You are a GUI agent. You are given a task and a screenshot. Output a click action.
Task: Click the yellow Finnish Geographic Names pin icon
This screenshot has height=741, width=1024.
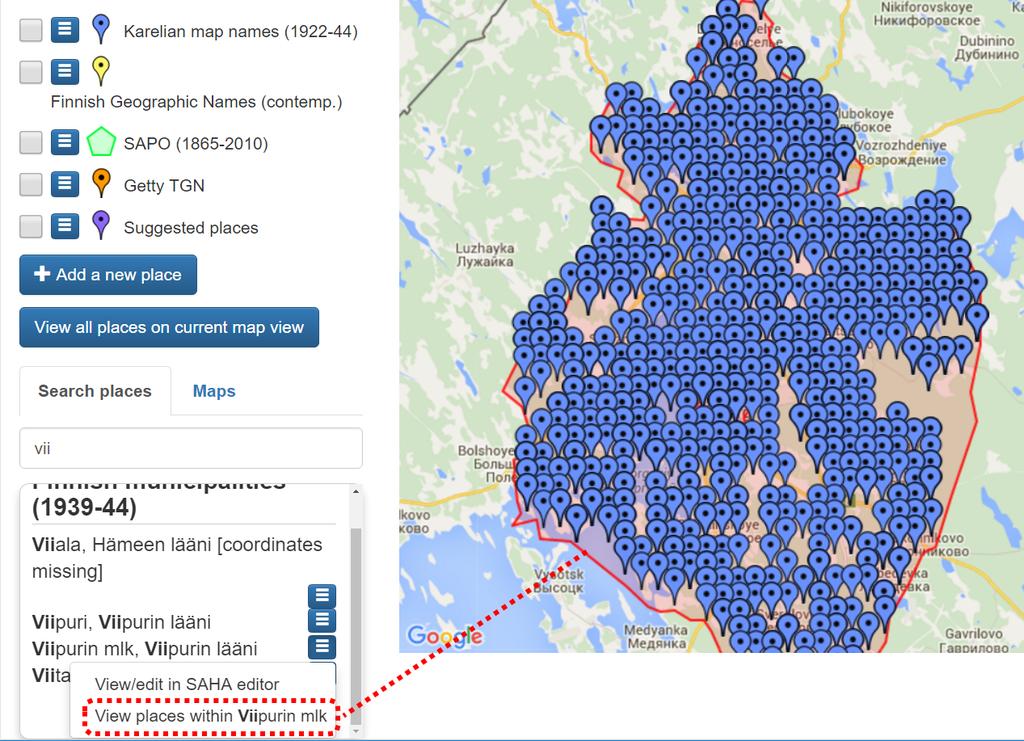tap(101, 71)
